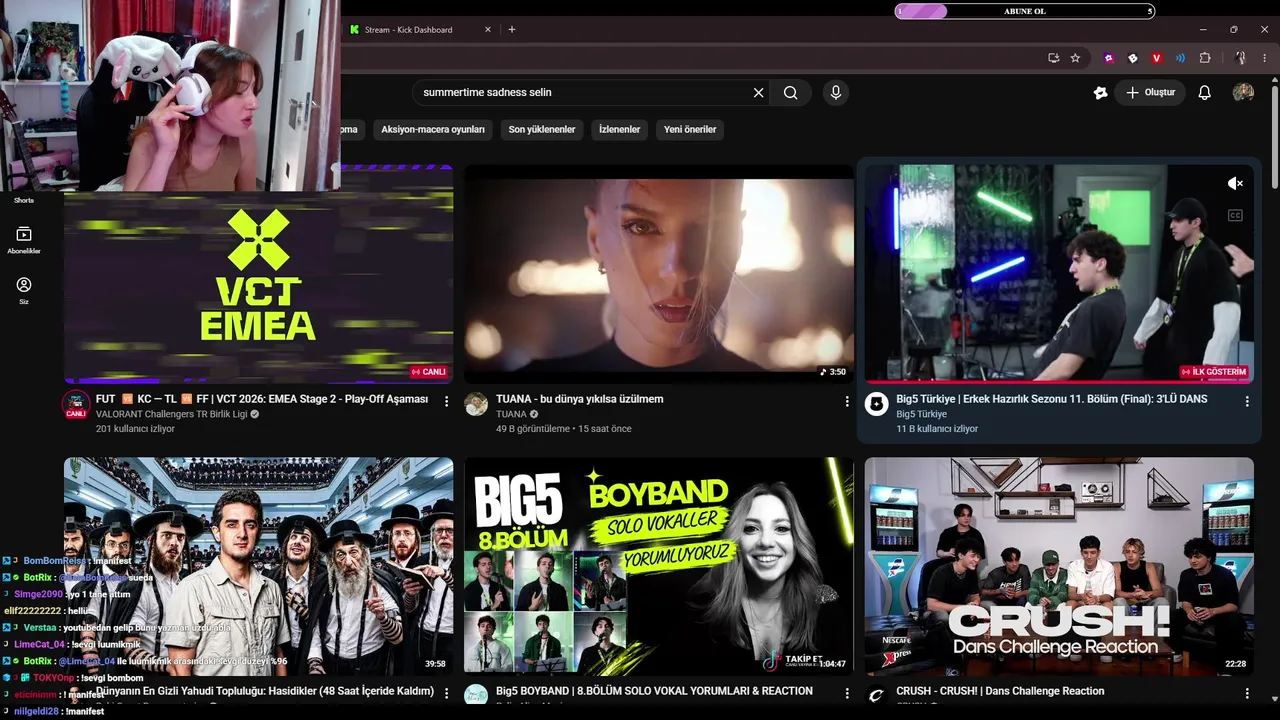Click the Oluştur create button
Screen dimensions: 1280x720
1150,93
